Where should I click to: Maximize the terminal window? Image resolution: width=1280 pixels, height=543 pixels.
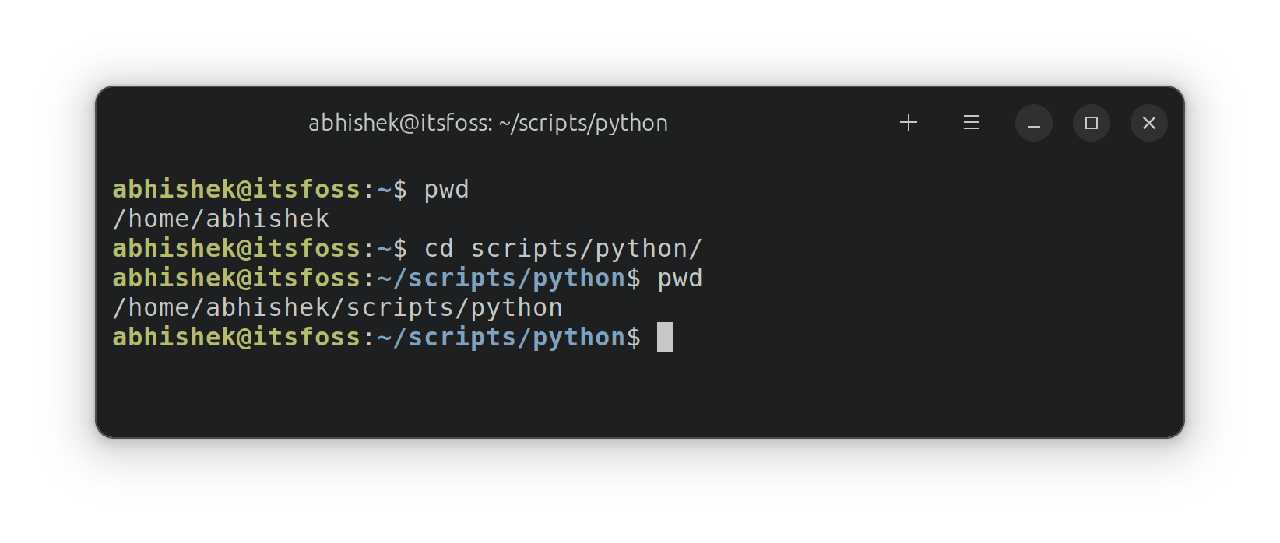(x=1091, y=123)
